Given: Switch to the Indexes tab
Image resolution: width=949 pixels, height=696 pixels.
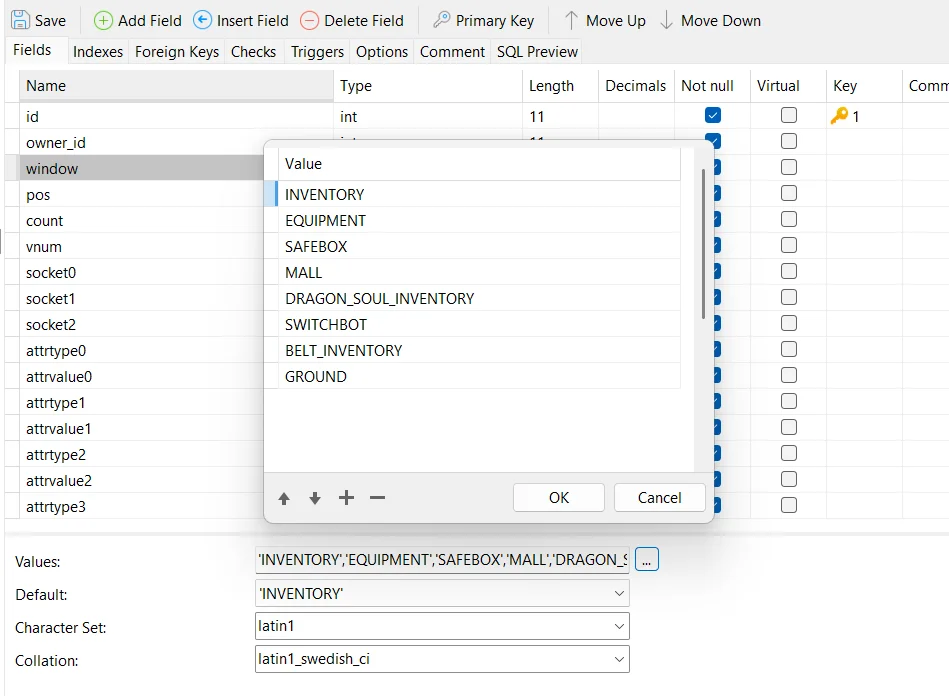Looking at the screenshot, I should tap(98, 52).
